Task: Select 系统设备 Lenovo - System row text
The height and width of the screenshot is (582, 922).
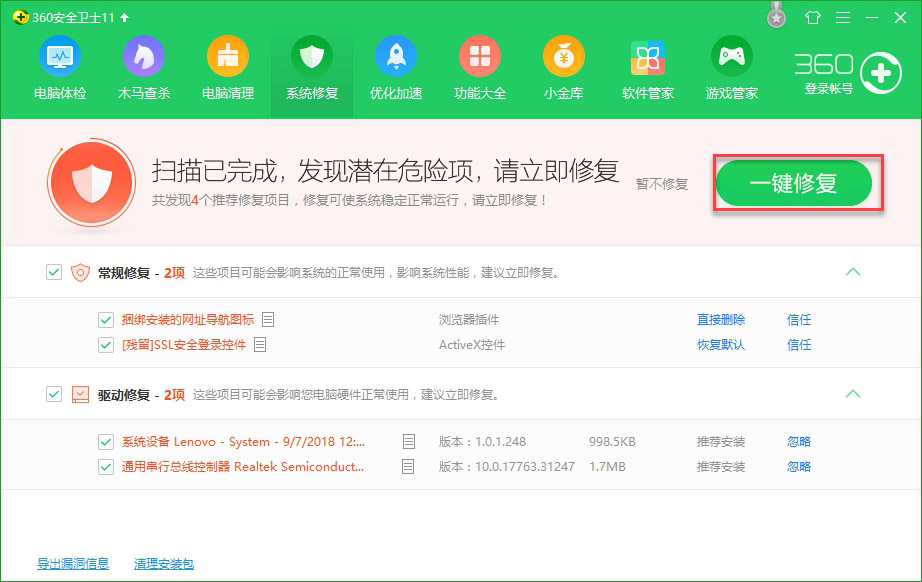Action: click(x=243, y=441)
